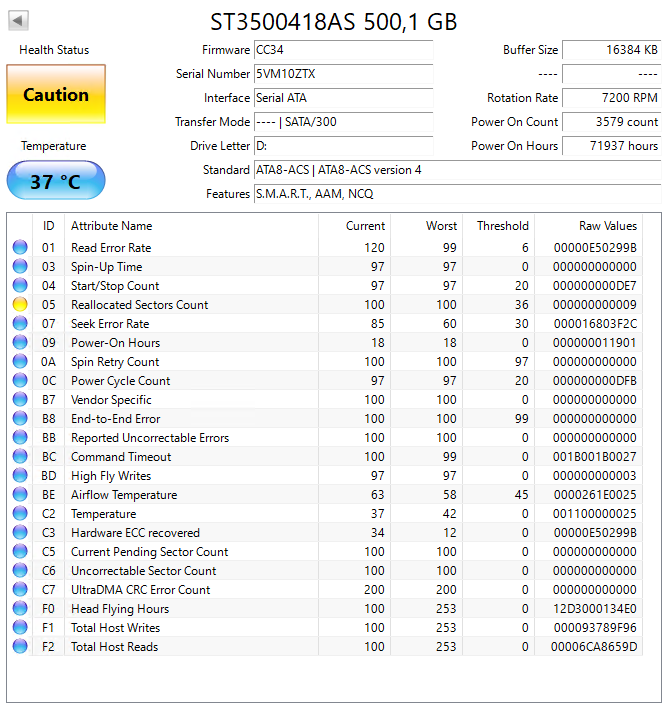Click the Drive Letter D: field

[x=344, y=146]
